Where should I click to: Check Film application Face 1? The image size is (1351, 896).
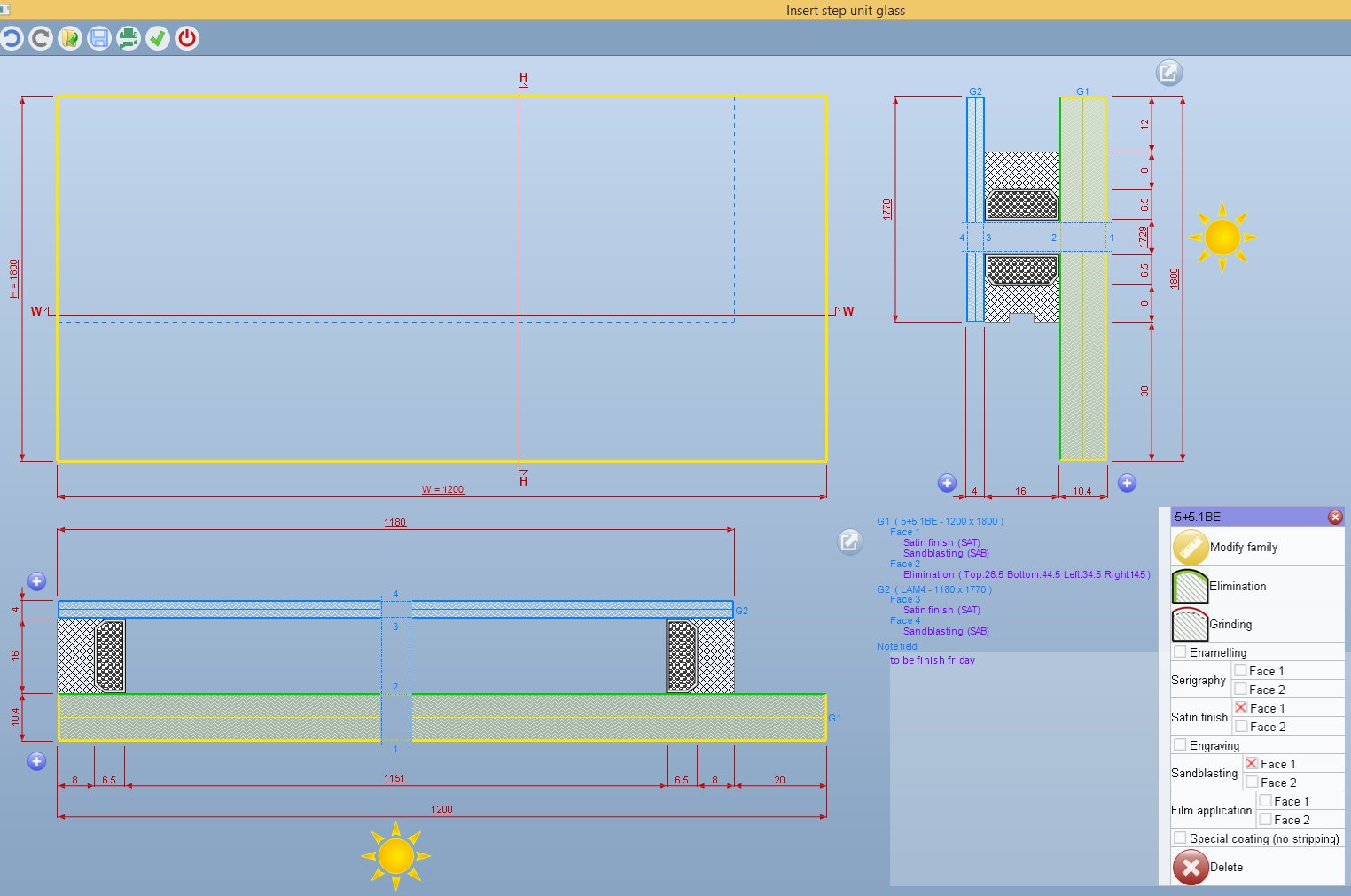[x=1265, y=800]
